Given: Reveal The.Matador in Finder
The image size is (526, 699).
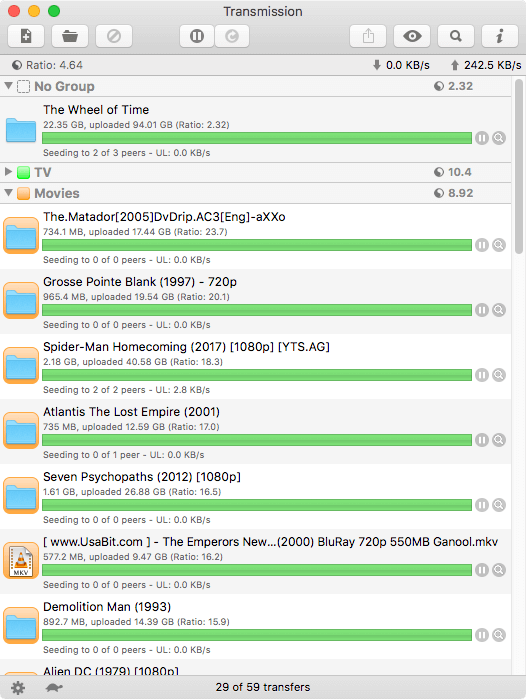Looking at the screenshot, I should coord(499,245).
